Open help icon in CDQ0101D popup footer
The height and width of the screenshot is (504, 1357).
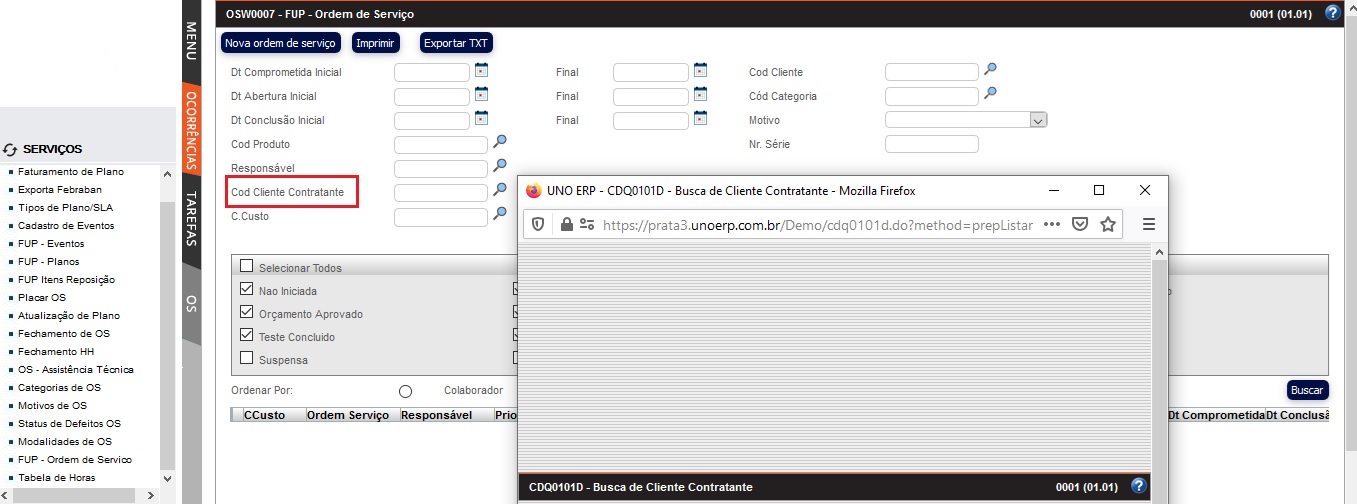[x=1138, y=486]
